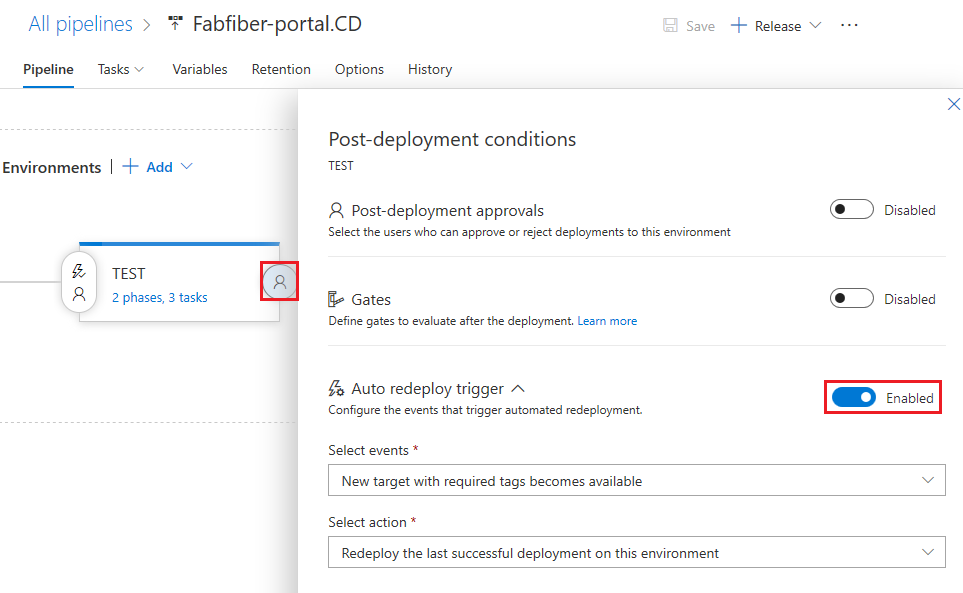Collapse the Auto redeploy trigger section chevron
The height and width of the screenshot is (593, 963).
[518, 388]
